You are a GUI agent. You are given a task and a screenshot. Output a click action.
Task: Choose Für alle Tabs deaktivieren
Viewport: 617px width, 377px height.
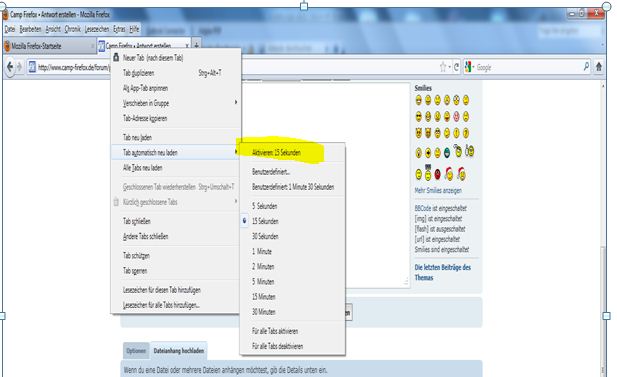(x=292, y=346)
